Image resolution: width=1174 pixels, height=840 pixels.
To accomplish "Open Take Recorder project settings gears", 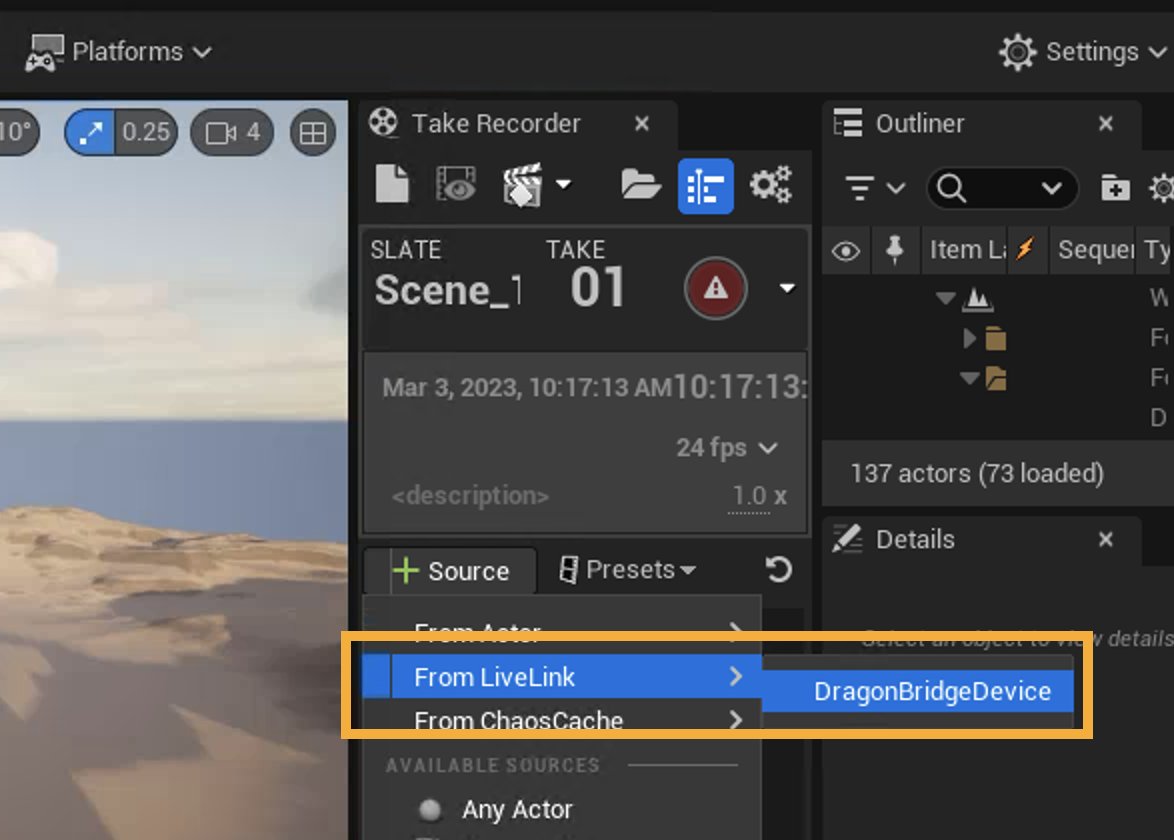I will [771, 184].
